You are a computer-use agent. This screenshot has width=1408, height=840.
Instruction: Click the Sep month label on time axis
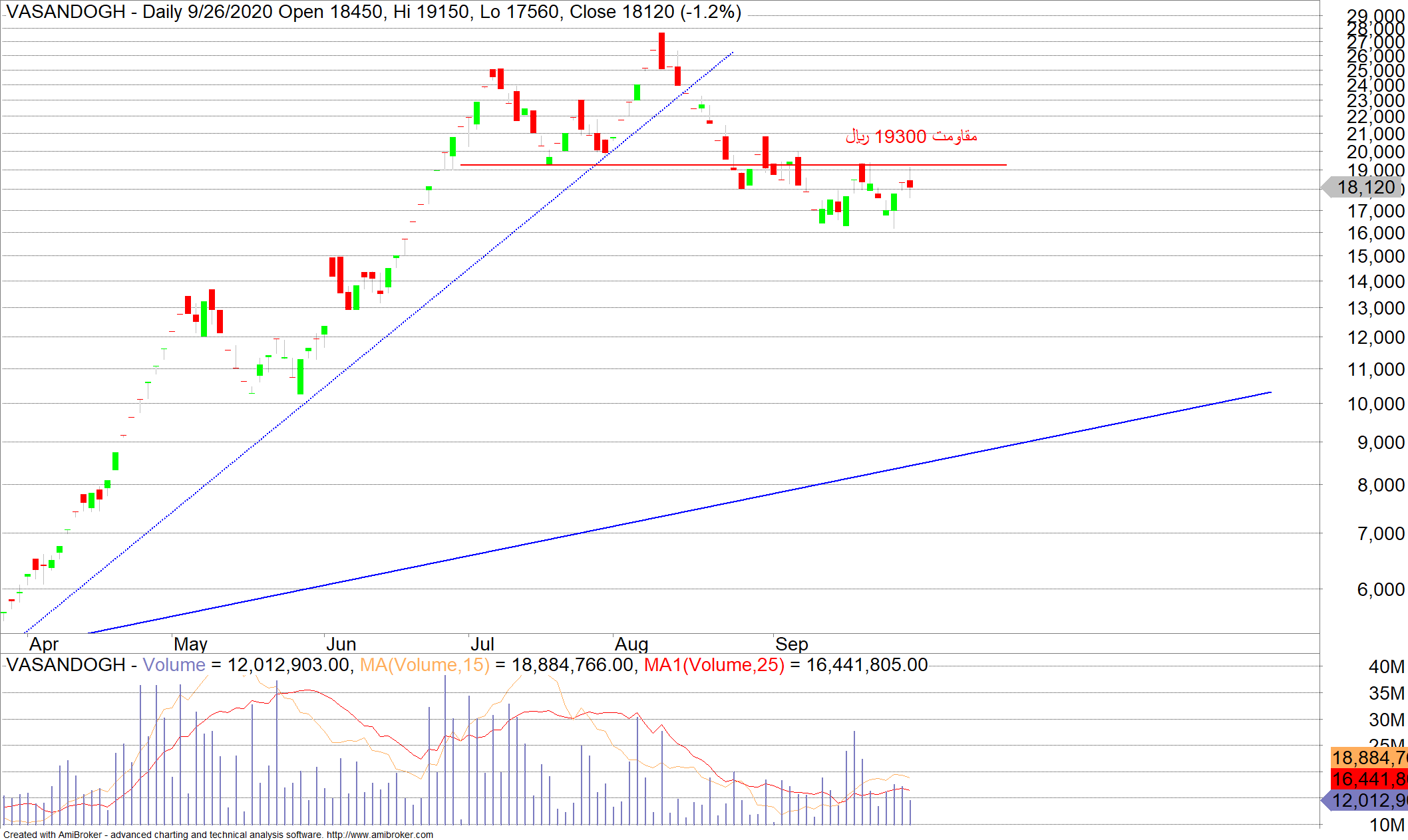pos(791,644)
